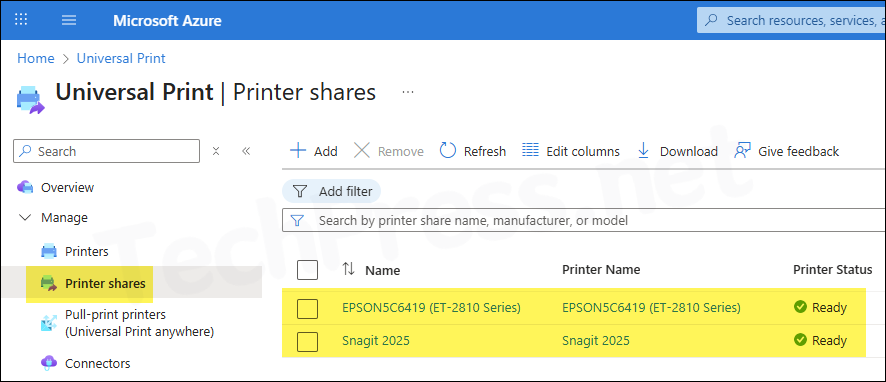Check the EPSON5C6419 share row checkbox
This screenshot has height=382, width=886.
(x=307, y=309)
